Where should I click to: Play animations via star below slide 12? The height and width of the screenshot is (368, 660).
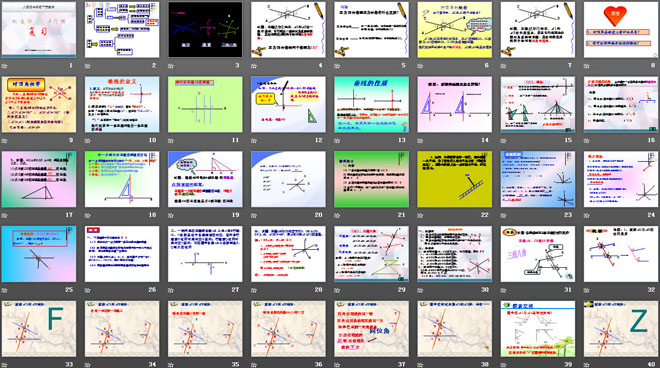(x=254, y=140)
